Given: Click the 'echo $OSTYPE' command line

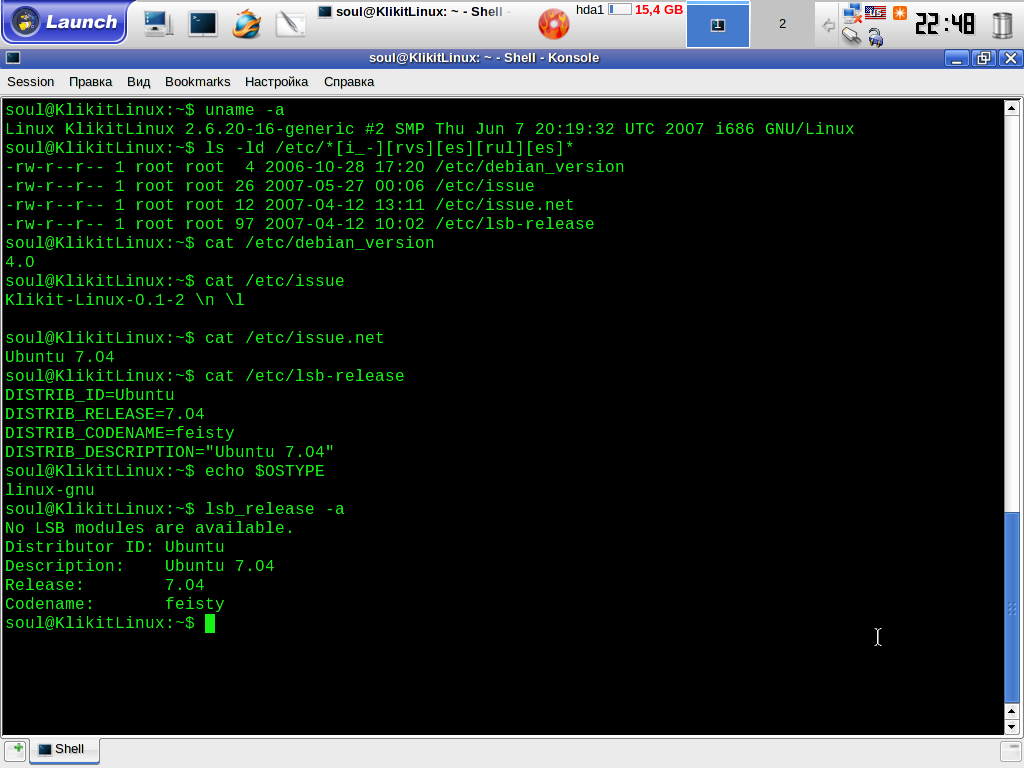Looking at the screenshot, I should point(165,472).
